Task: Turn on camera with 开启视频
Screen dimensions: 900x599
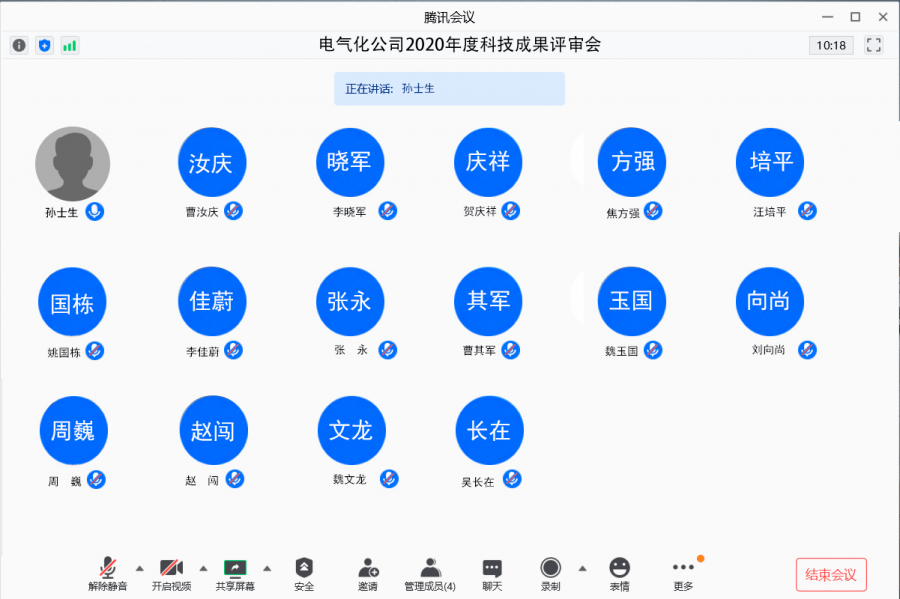Action: (171, 574)
